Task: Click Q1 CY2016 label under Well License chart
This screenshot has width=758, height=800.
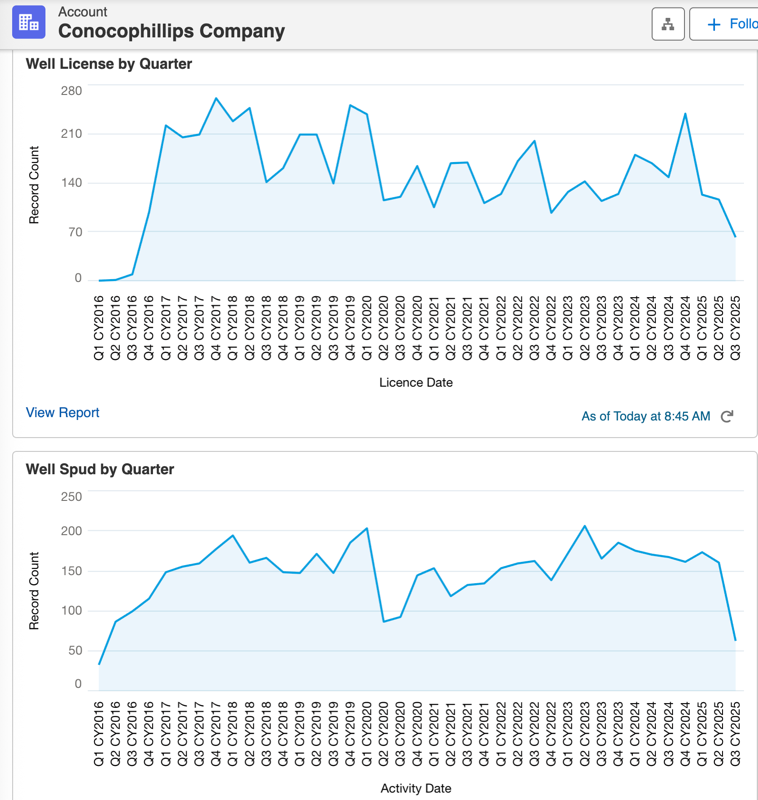Action: click(x=99, y=328)
